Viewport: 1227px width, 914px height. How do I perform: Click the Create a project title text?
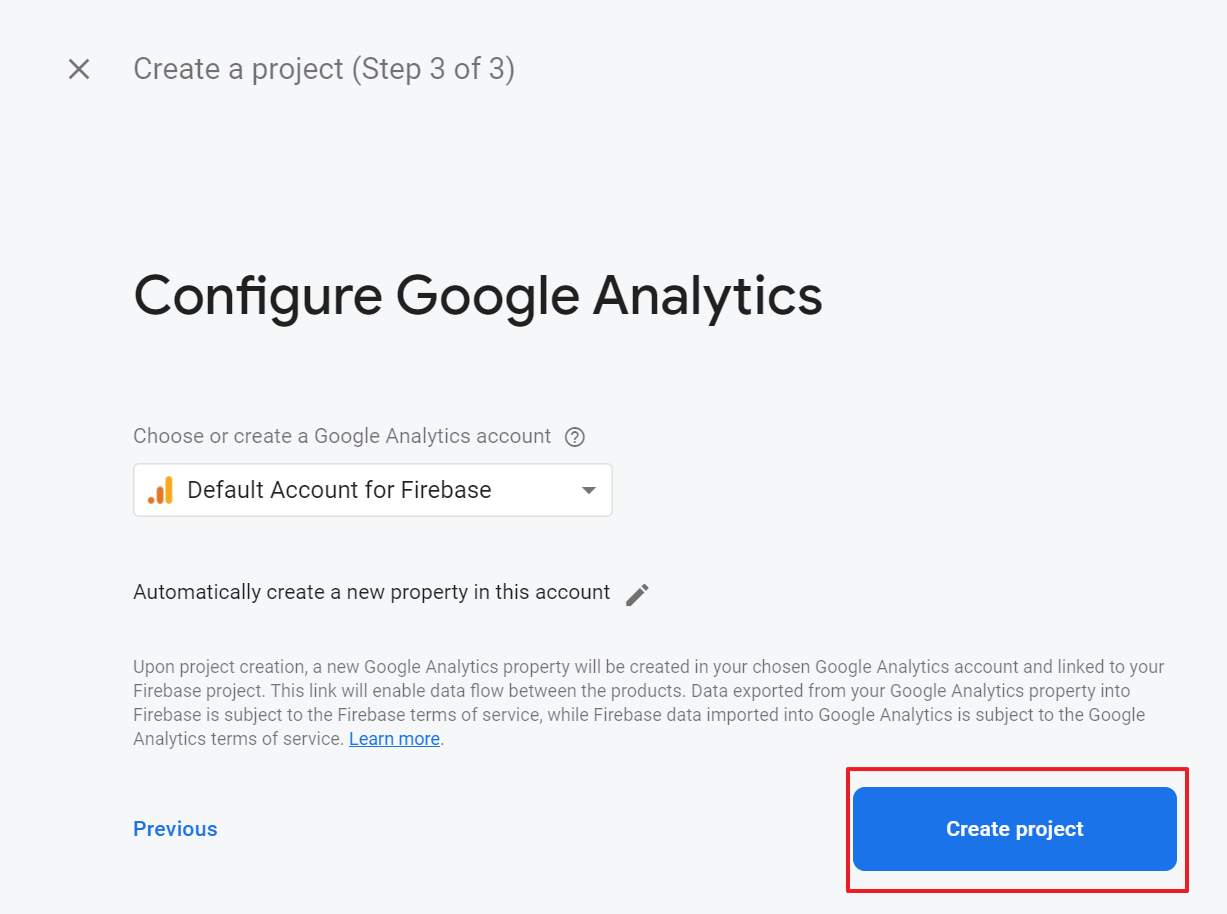coord(238,69)
